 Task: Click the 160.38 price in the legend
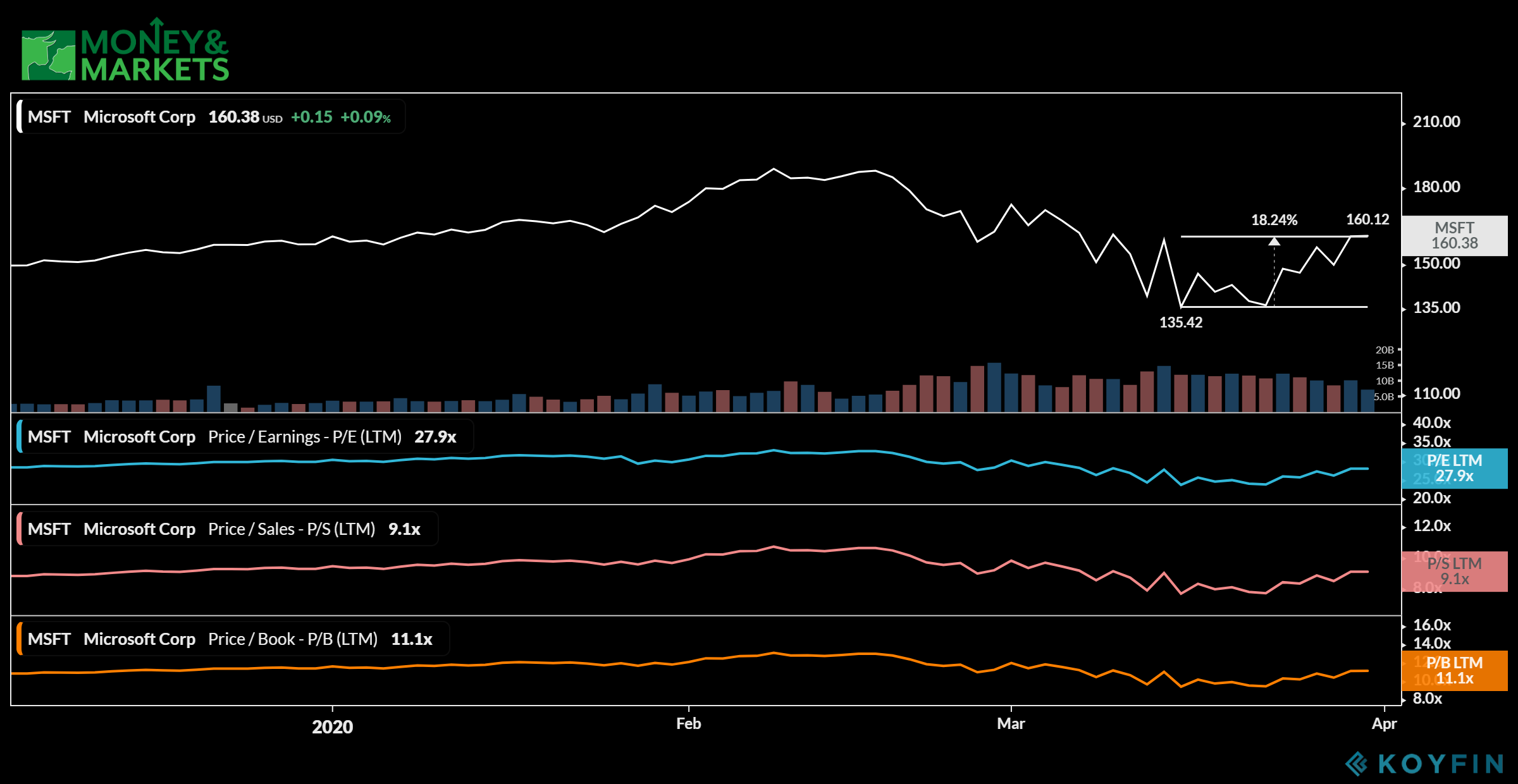234,117
